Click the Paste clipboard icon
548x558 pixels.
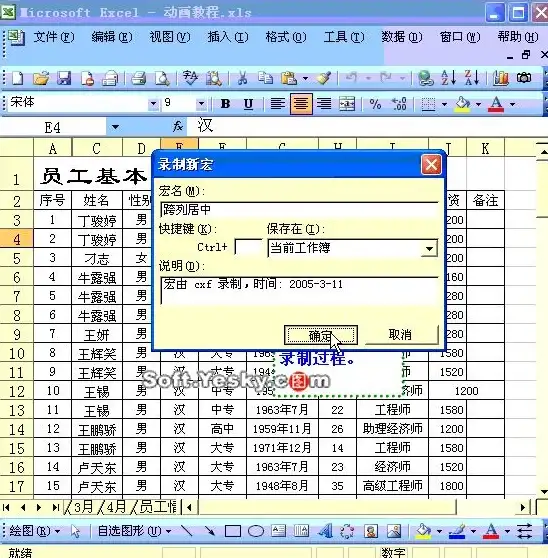289,78
